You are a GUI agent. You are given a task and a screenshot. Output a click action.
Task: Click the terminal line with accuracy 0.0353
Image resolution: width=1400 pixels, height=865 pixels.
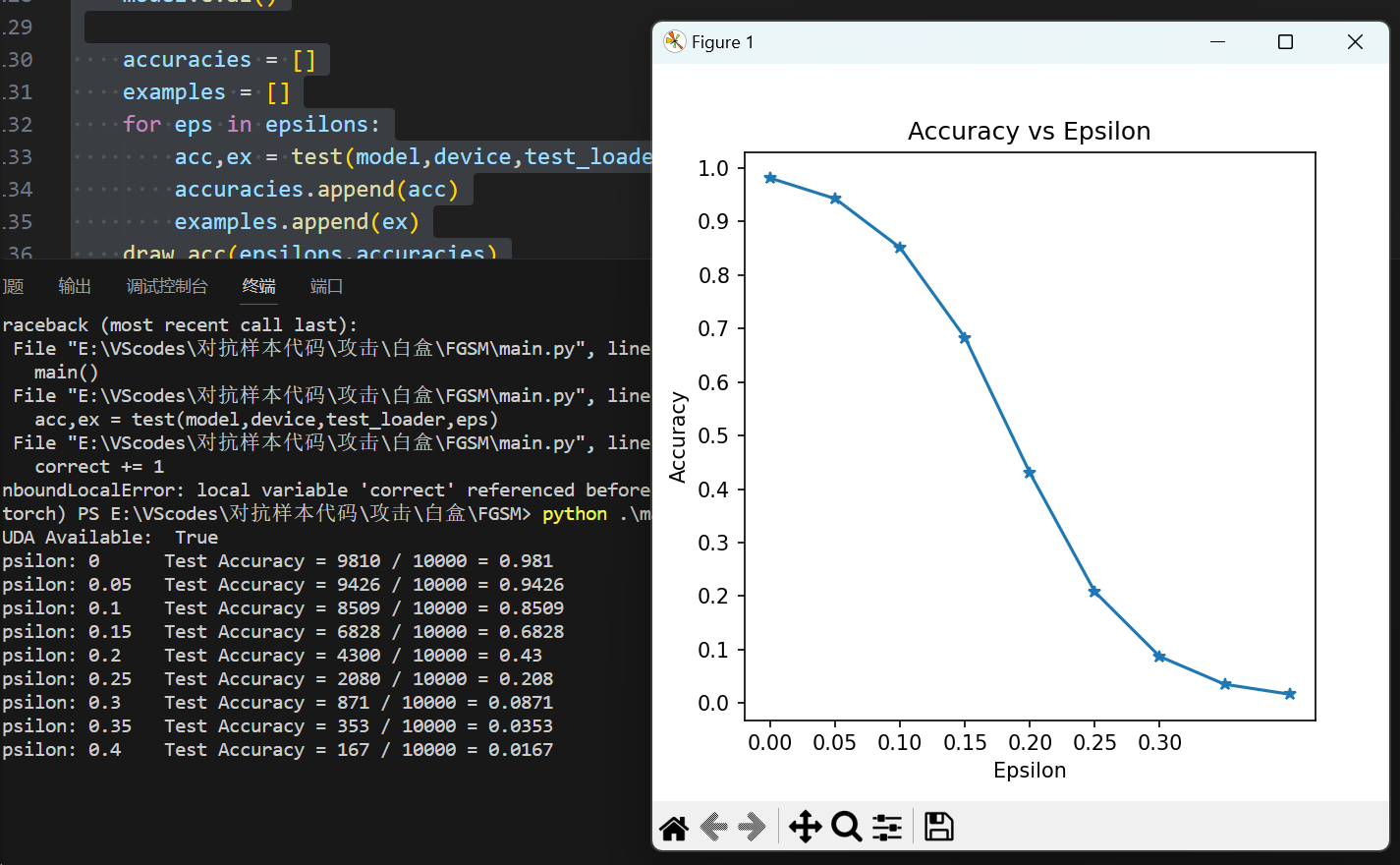click(x=277, y=726)
